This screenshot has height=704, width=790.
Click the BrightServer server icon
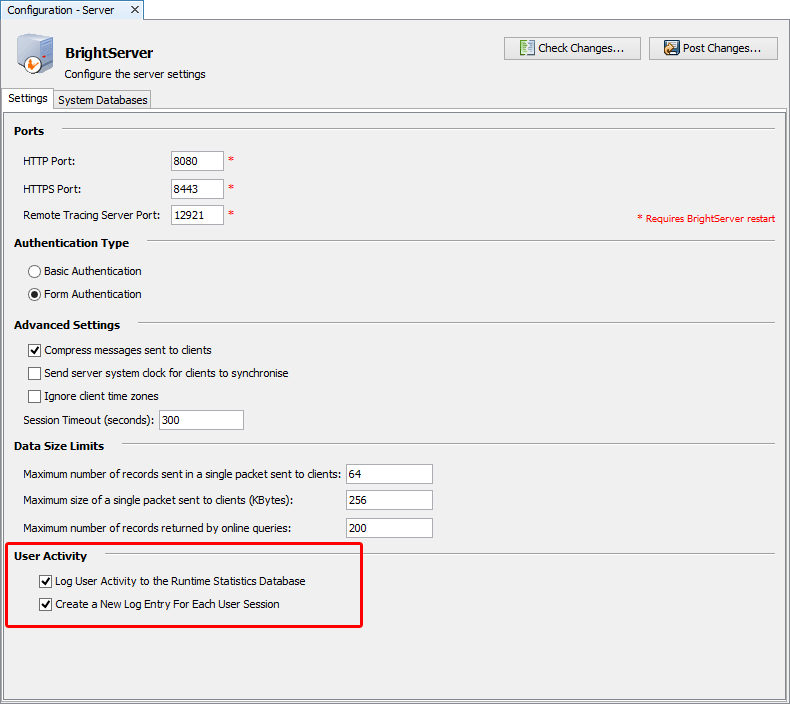34,55
